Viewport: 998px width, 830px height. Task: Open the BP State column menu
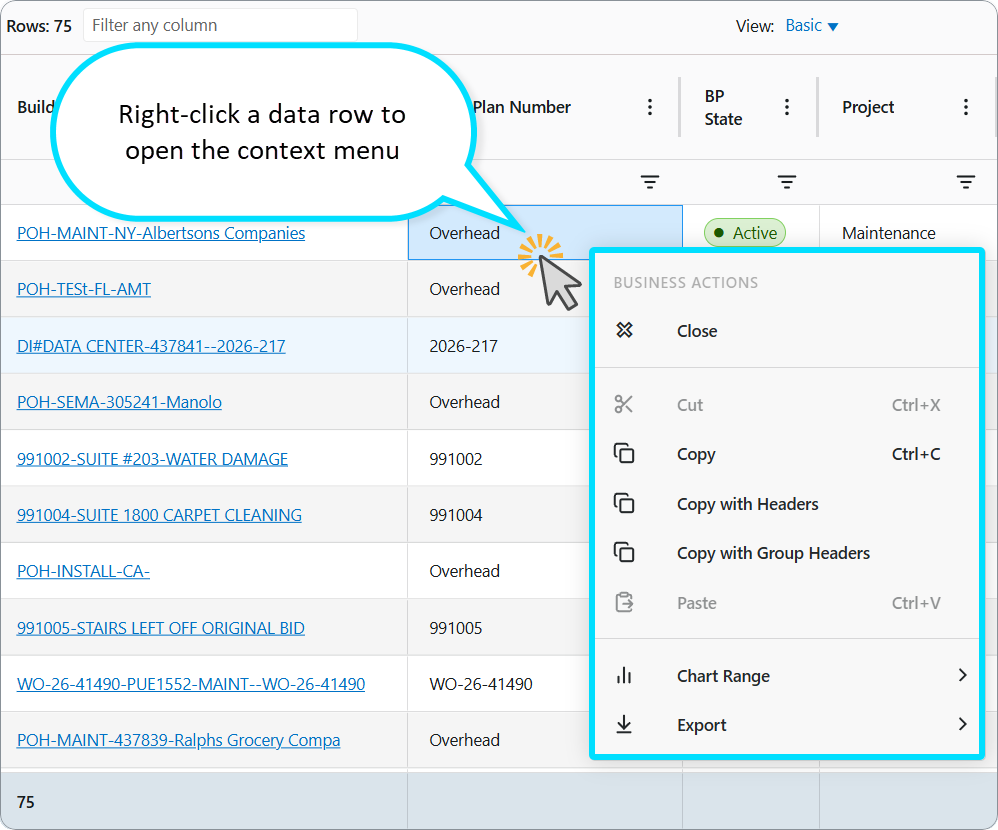[x=787, y=107]
